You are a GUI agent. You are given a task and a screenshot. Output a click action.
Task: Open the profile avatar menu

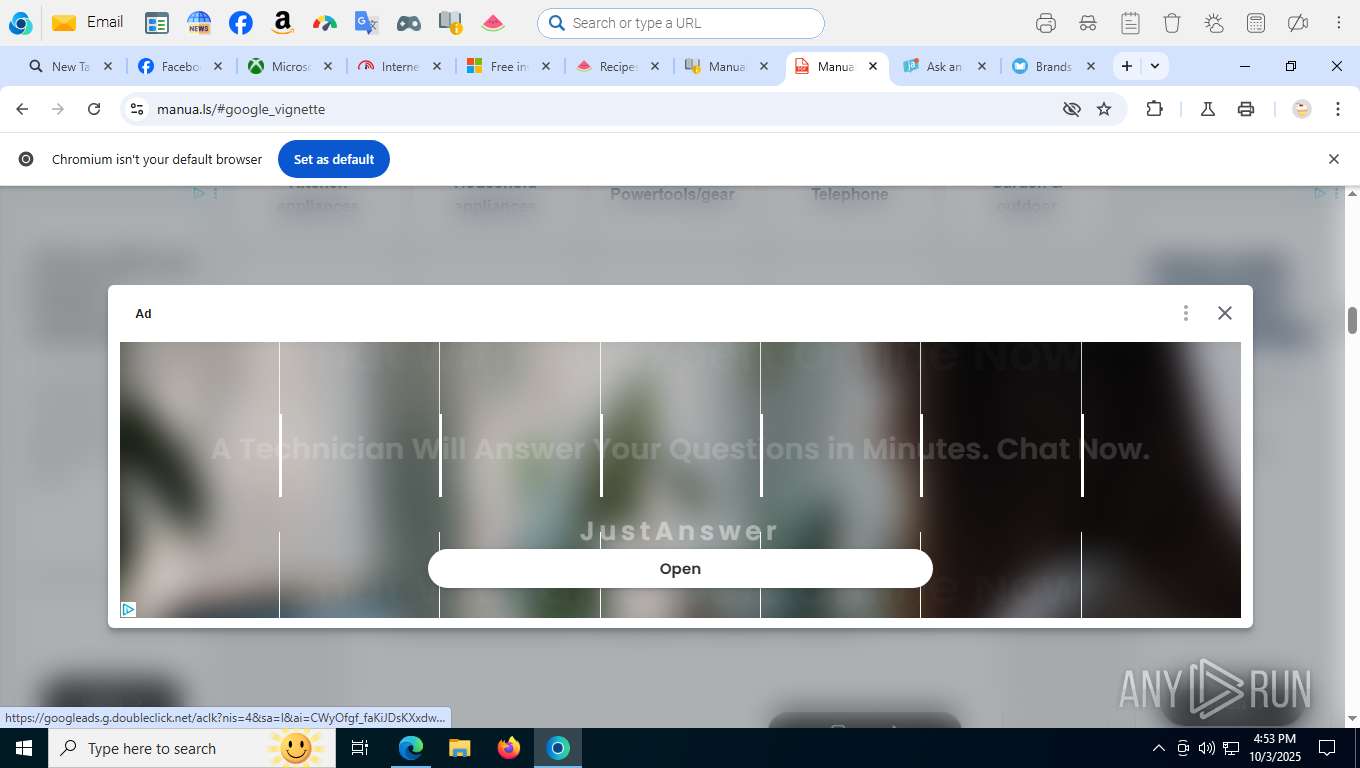pyautogui.click(x=1302, y=109)
